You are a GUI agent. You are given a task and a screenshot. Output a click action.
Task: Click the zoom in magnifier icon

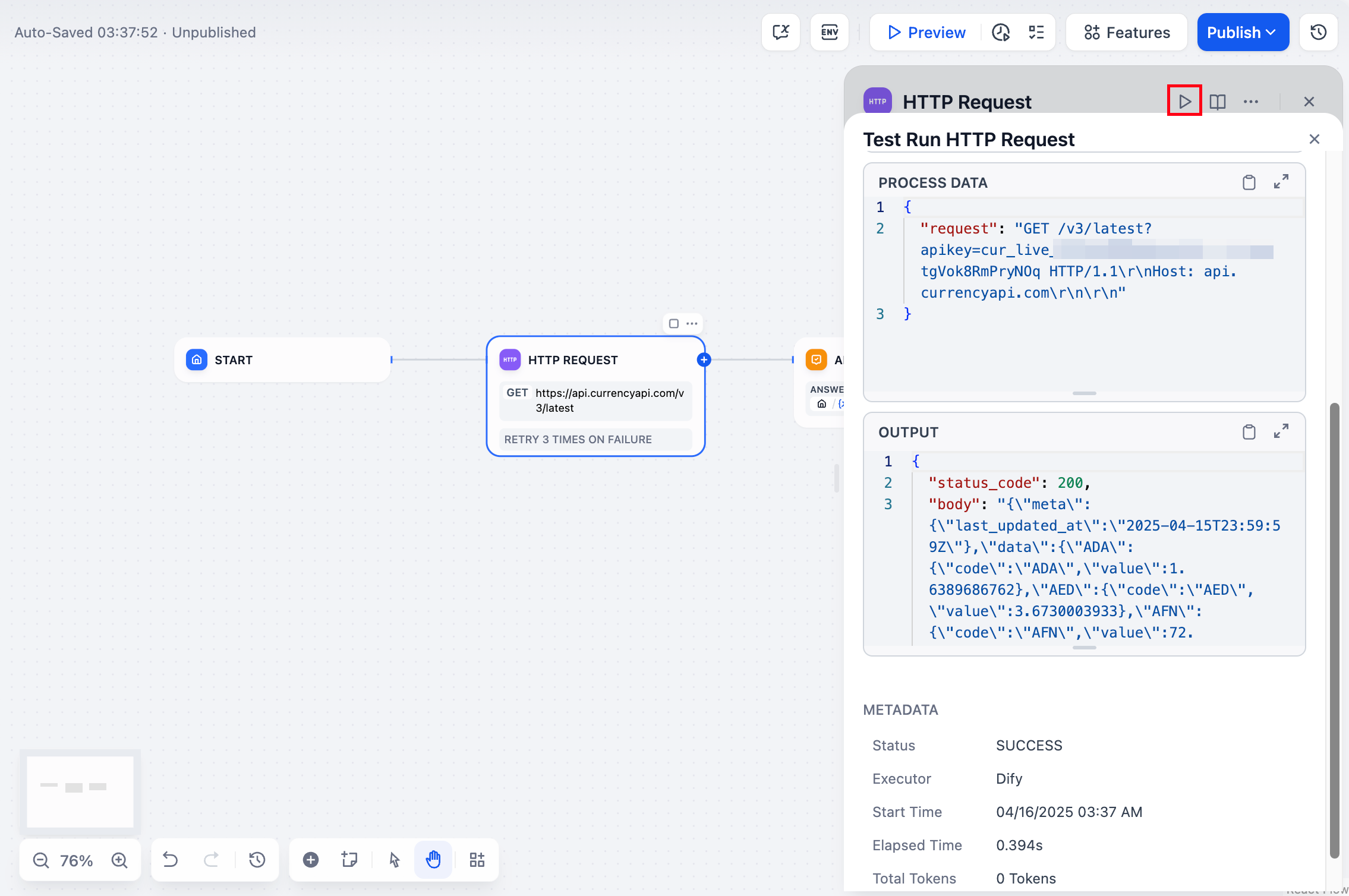(x=119, y=860)
